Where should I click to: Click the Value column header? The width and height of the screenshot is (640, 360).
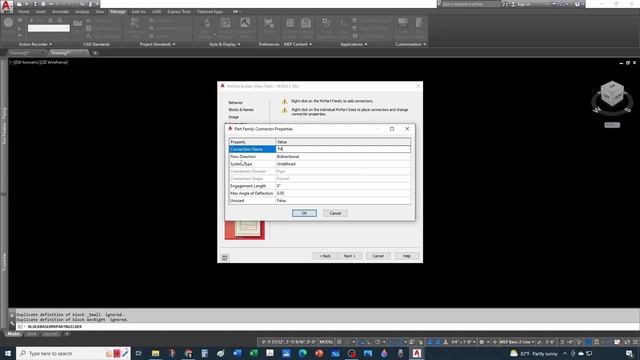(343, 142)
